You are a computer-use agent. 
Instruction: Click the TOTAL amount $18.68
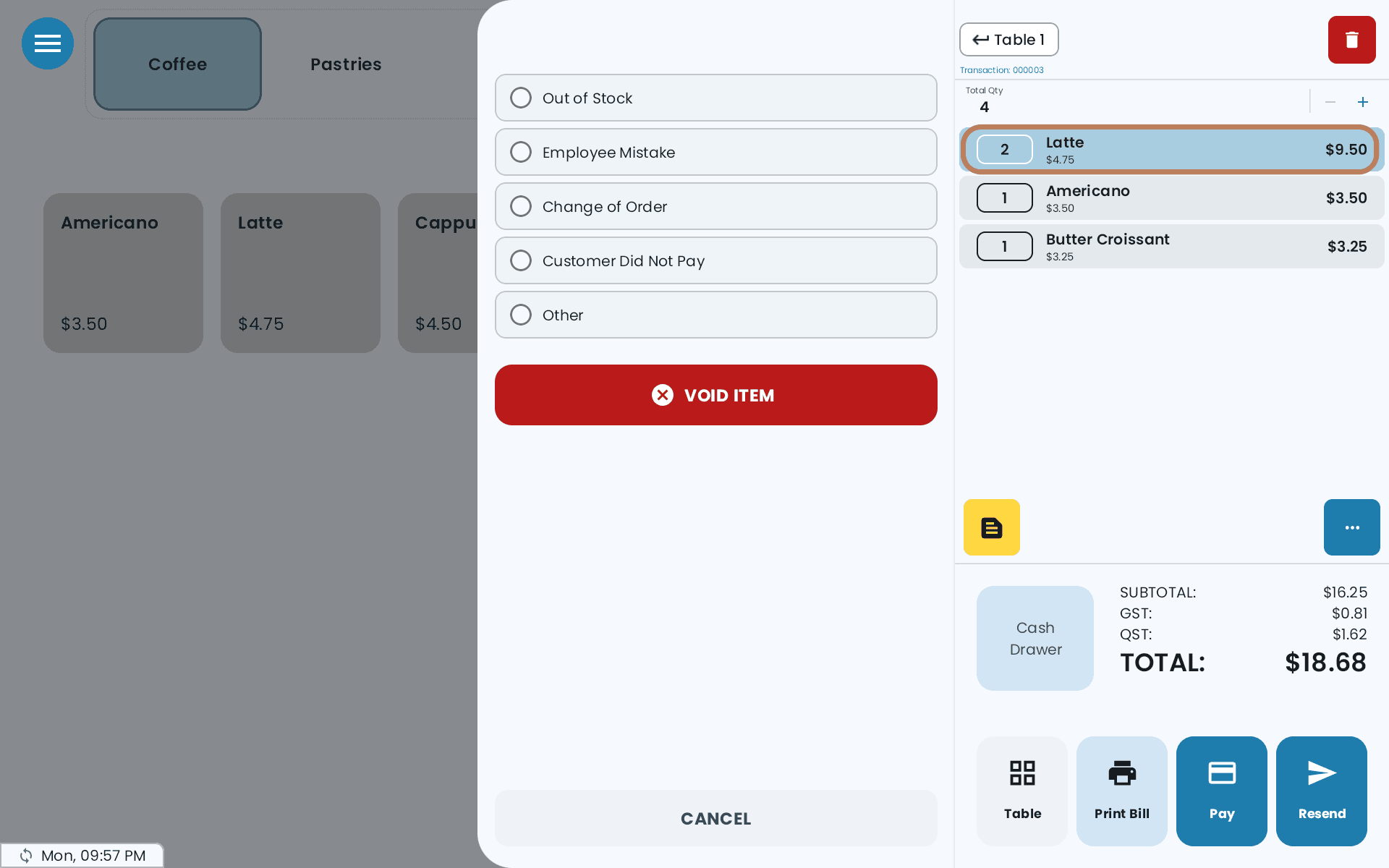[x=1325, y=663]
